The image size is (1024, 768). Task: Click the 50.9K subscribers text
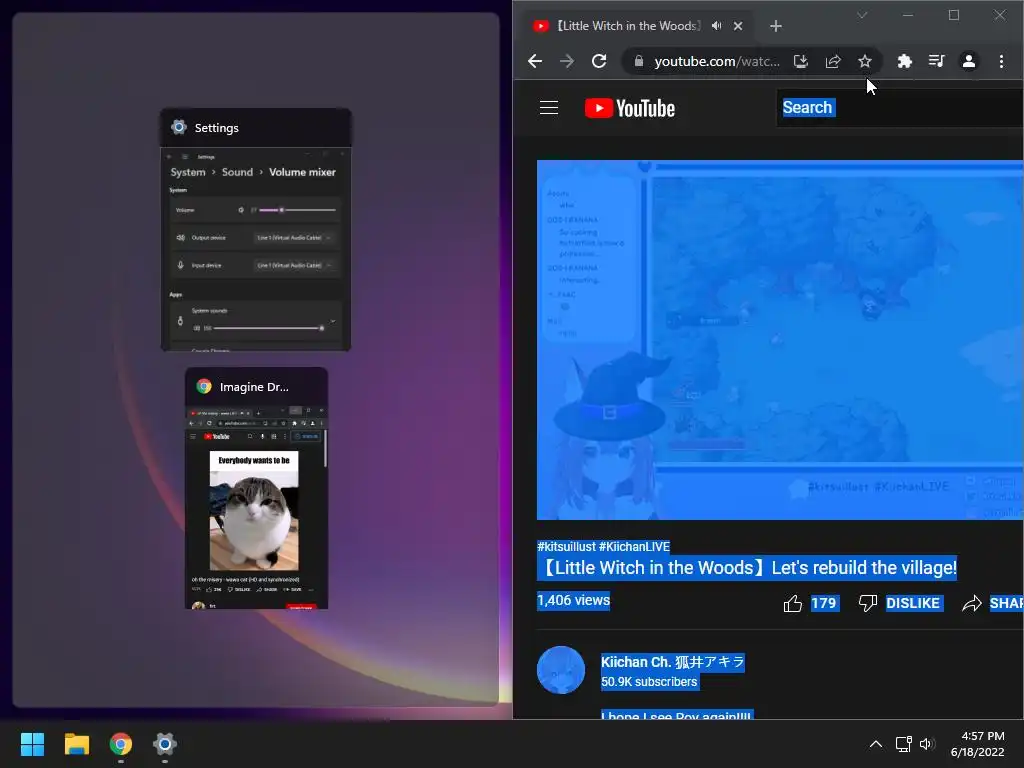click(x=649, y=682)
